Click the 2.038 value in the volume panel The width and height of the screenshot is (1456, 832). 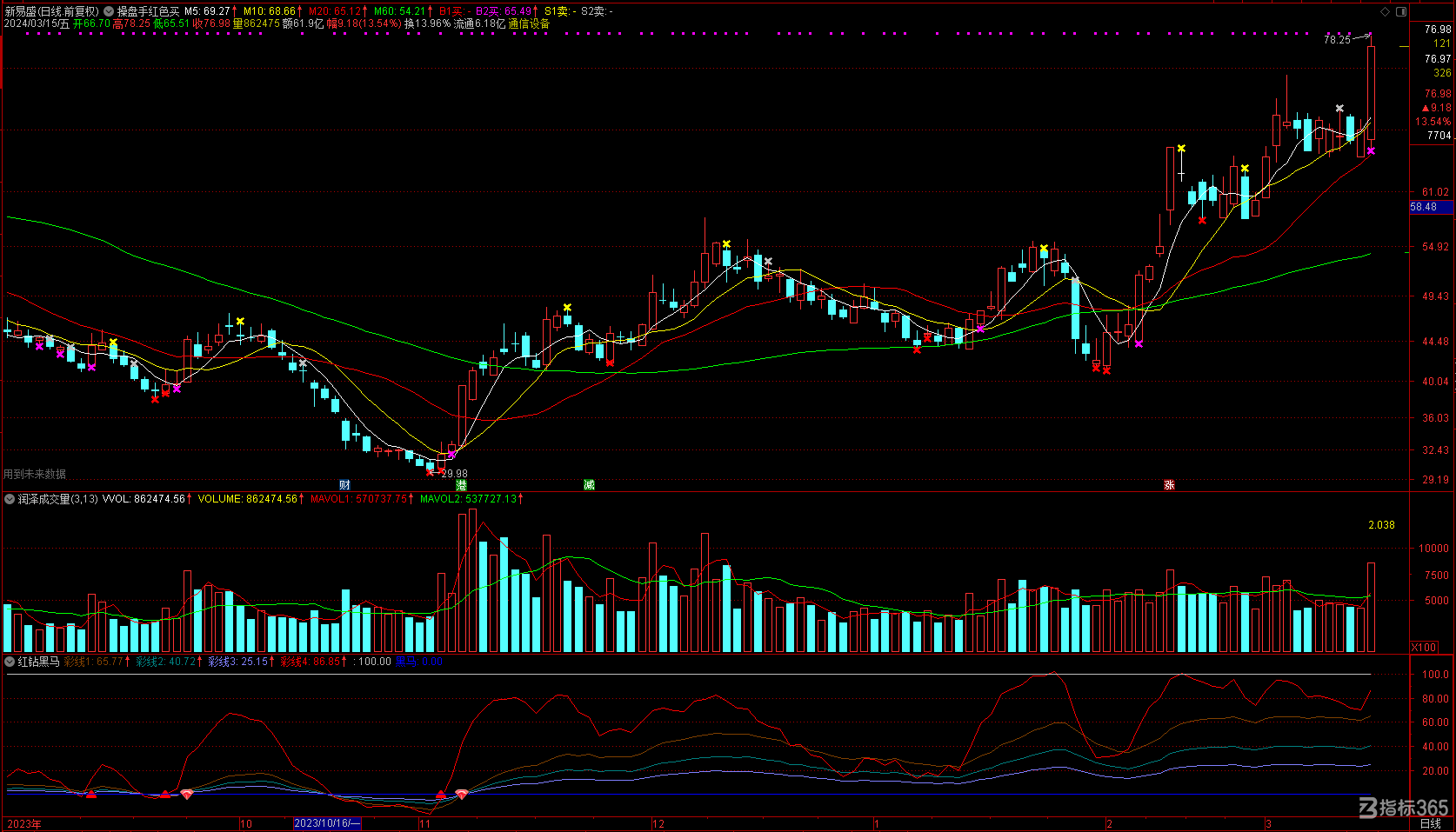(1381, 525)
